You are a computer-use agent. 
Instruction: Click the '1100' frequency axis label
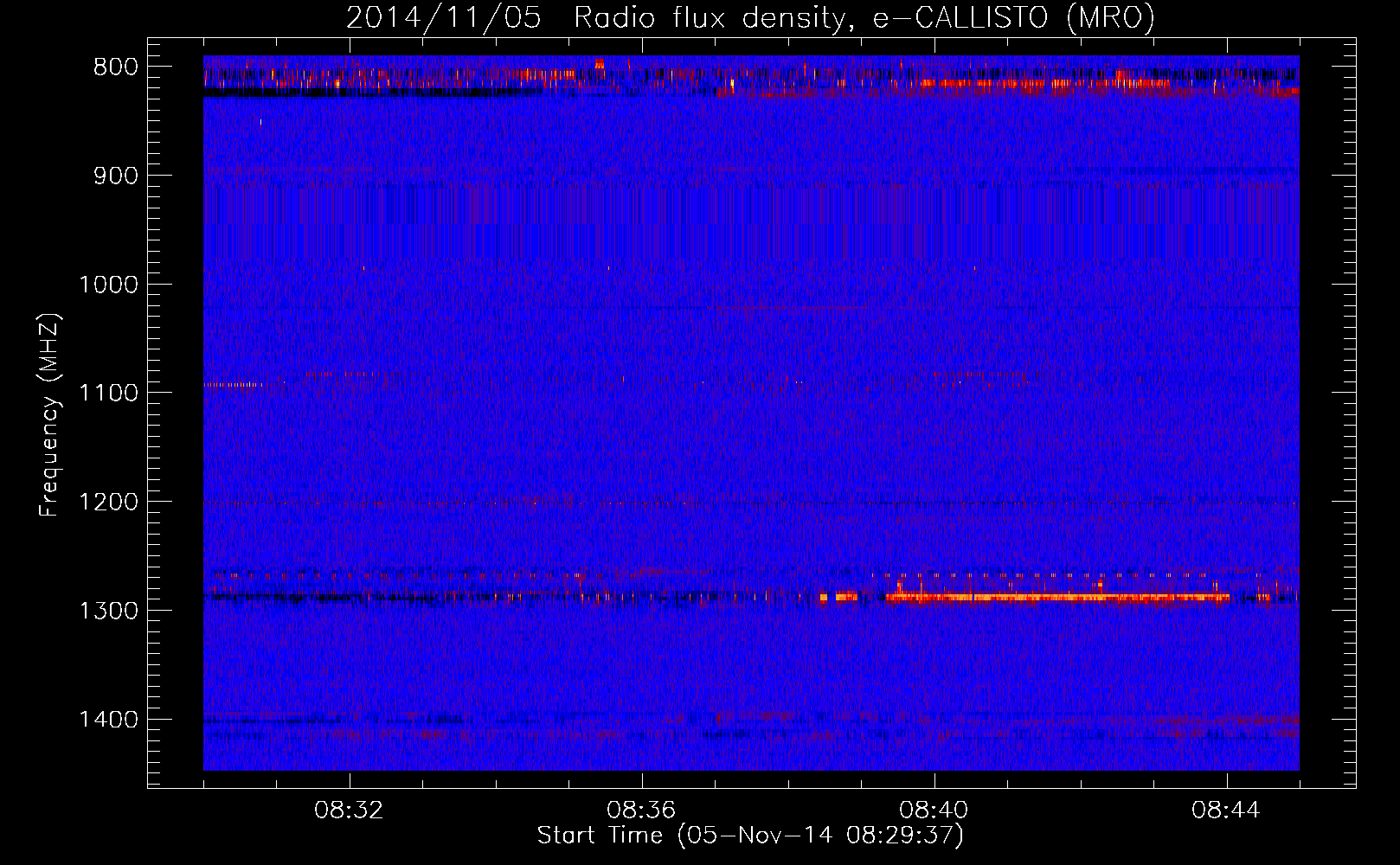pos(108,394)
